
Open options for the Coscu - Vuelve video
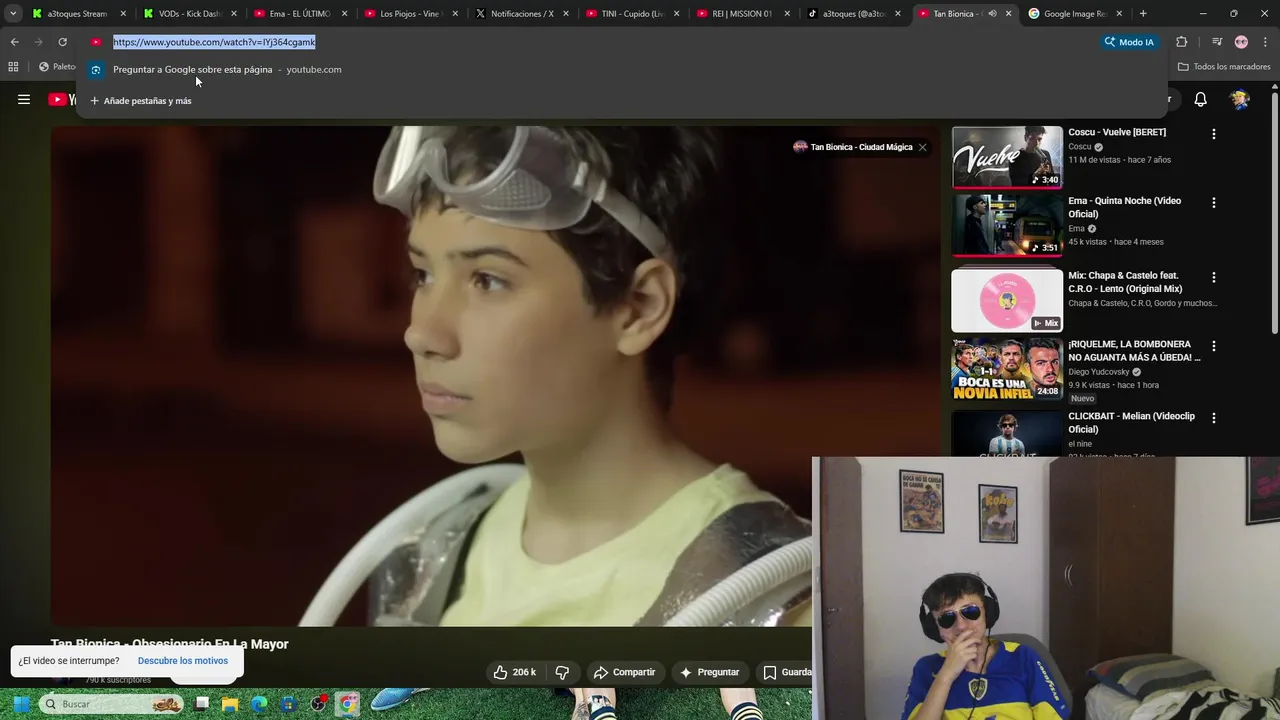pos(1214,134)
